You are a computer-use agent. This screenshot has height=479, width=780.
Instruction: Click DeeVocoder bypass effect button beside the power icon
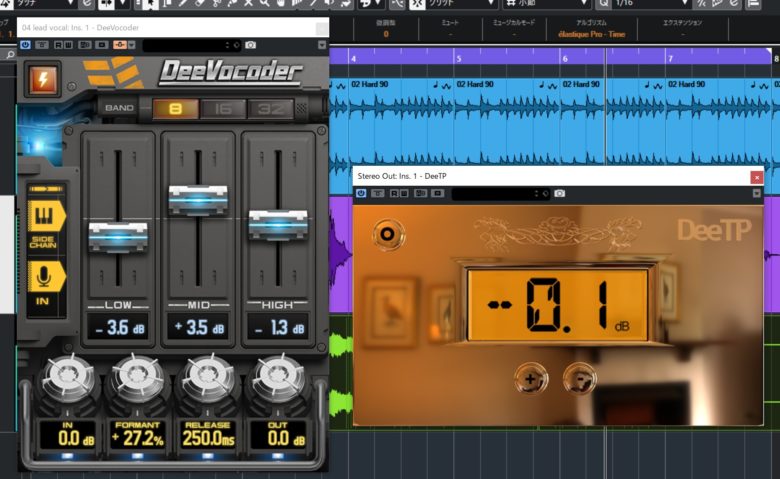coord(42,45)
